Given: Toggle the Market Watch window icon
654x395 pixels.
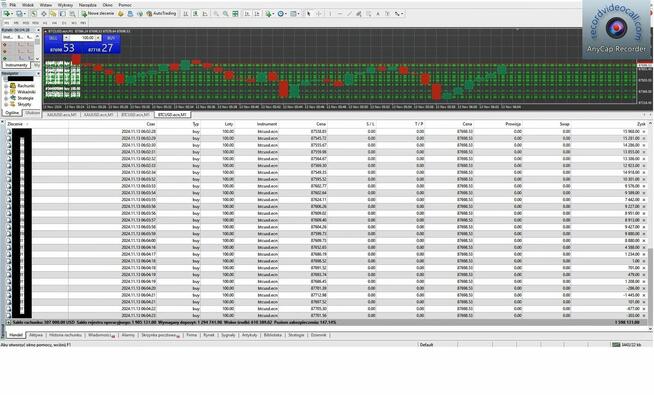Looking at the screenshot, I should pyautogui.click(x=34, y=14).
